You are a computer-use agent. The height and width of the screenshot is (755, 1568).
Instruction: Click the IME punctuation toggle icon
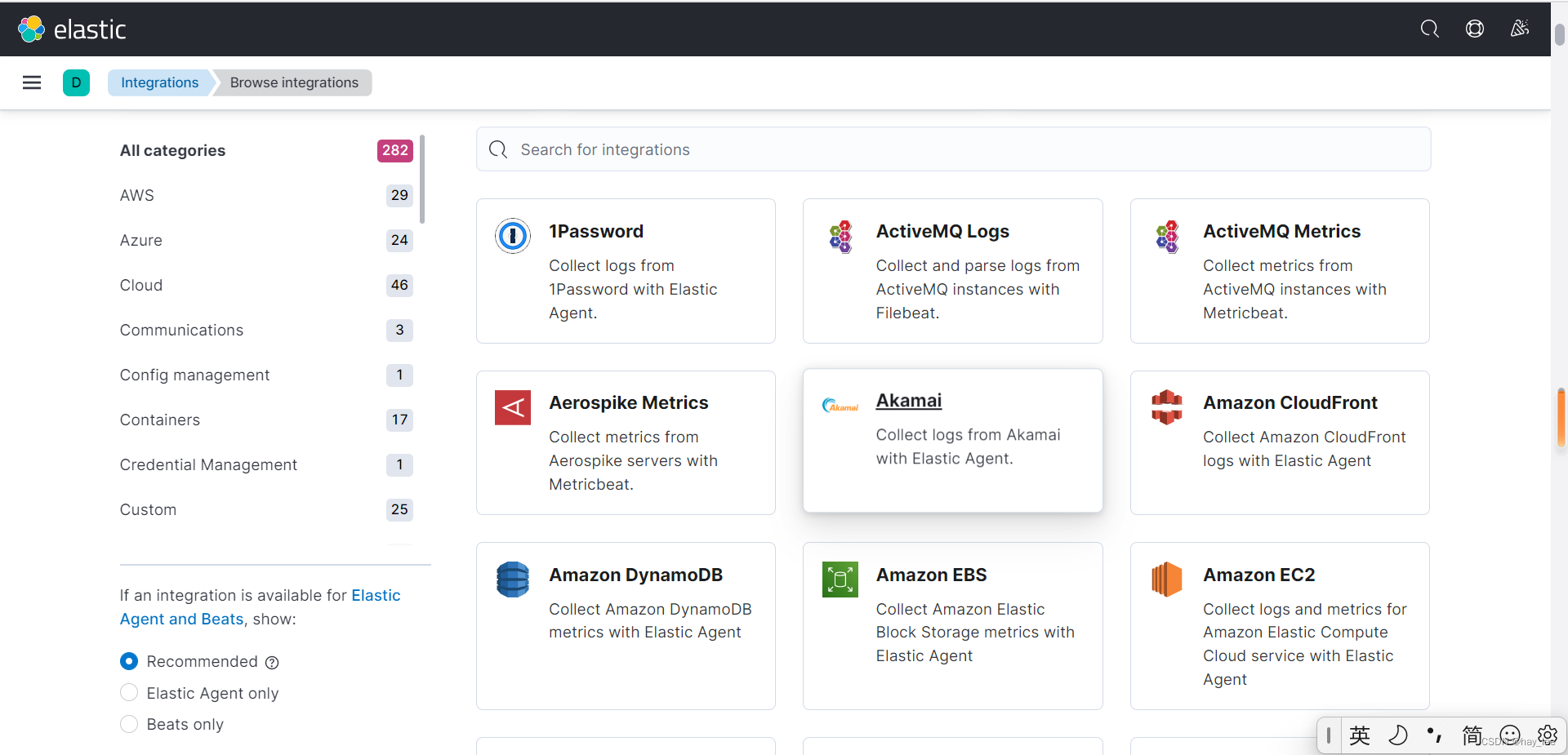1435,735
